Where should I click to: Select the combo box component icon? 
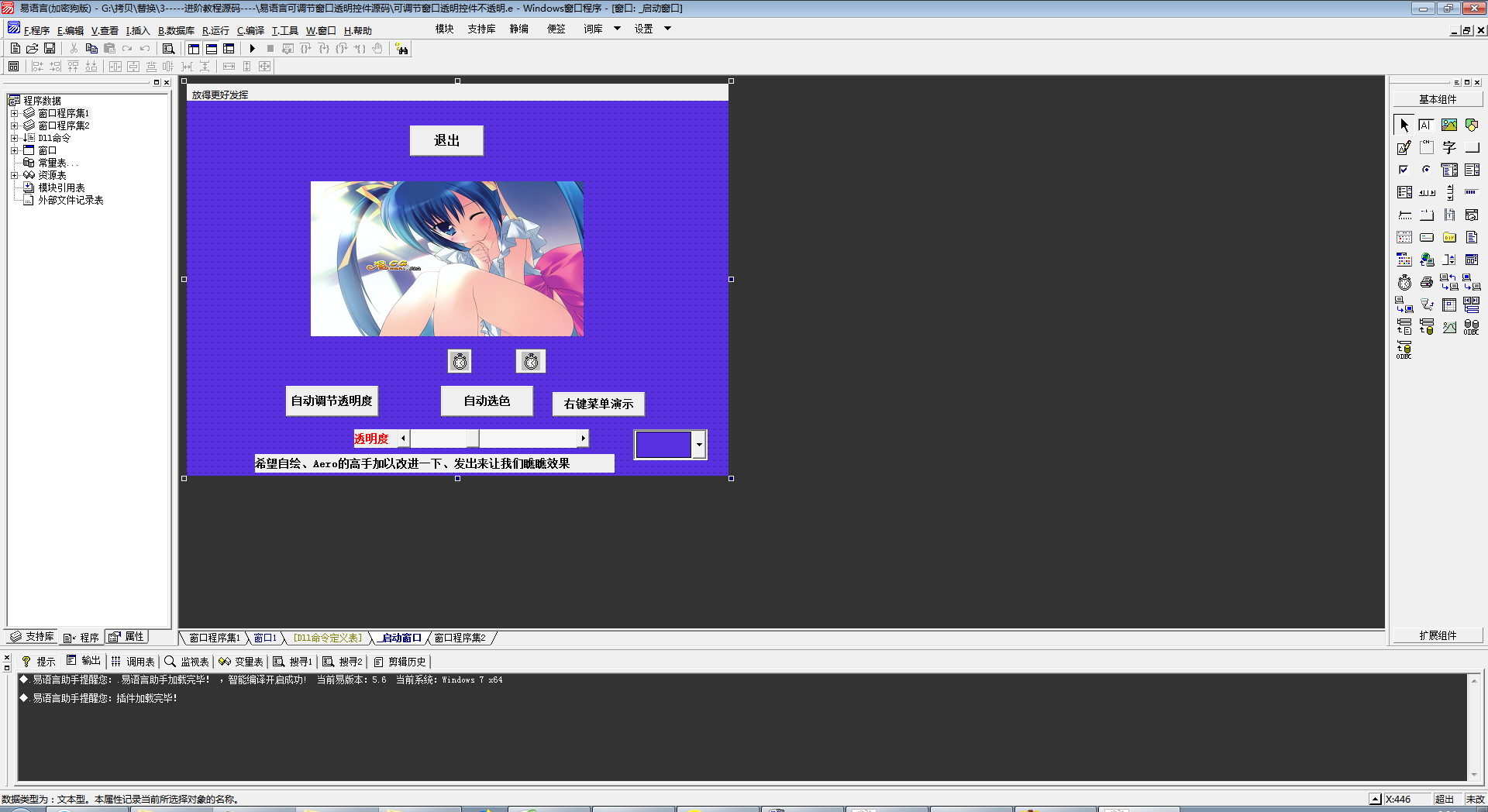pos(1449,170)
